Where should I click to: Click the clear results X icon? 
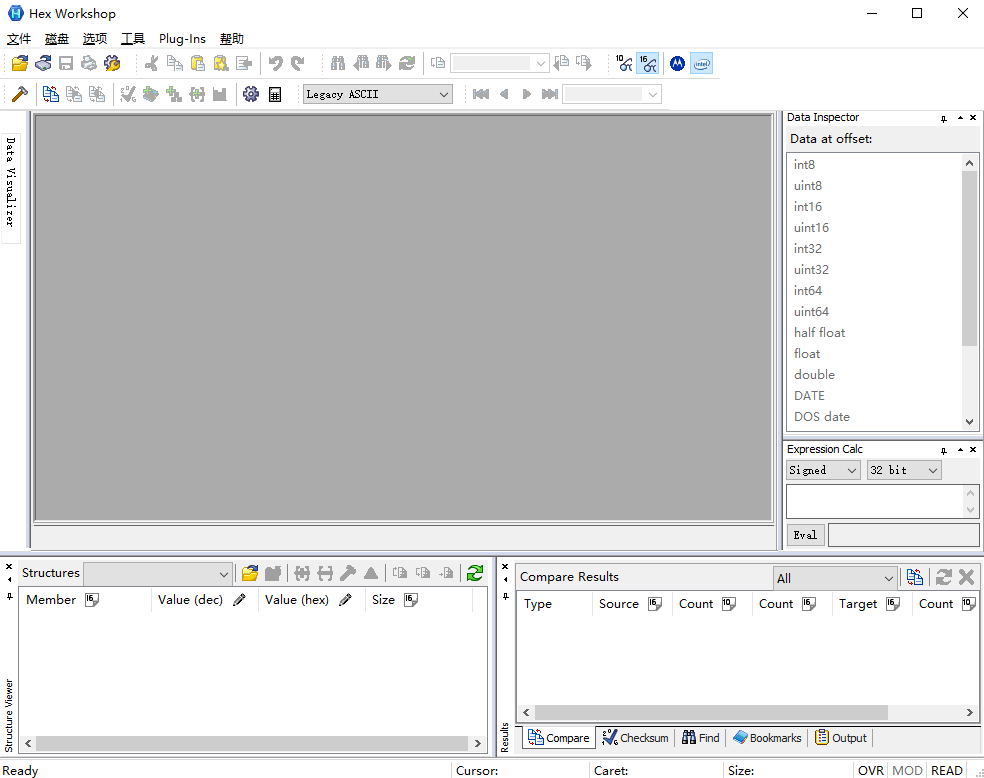(966, 577)
